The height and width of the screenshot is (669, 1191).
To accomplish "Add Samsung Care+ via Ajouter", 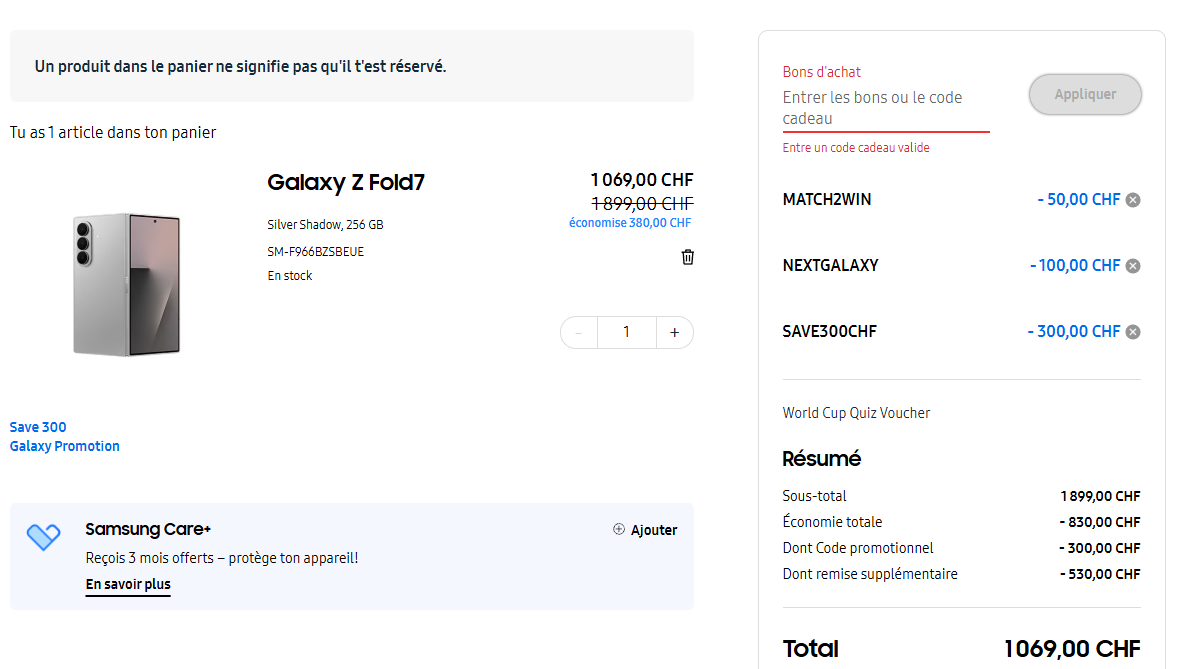I will coord(645,530).
